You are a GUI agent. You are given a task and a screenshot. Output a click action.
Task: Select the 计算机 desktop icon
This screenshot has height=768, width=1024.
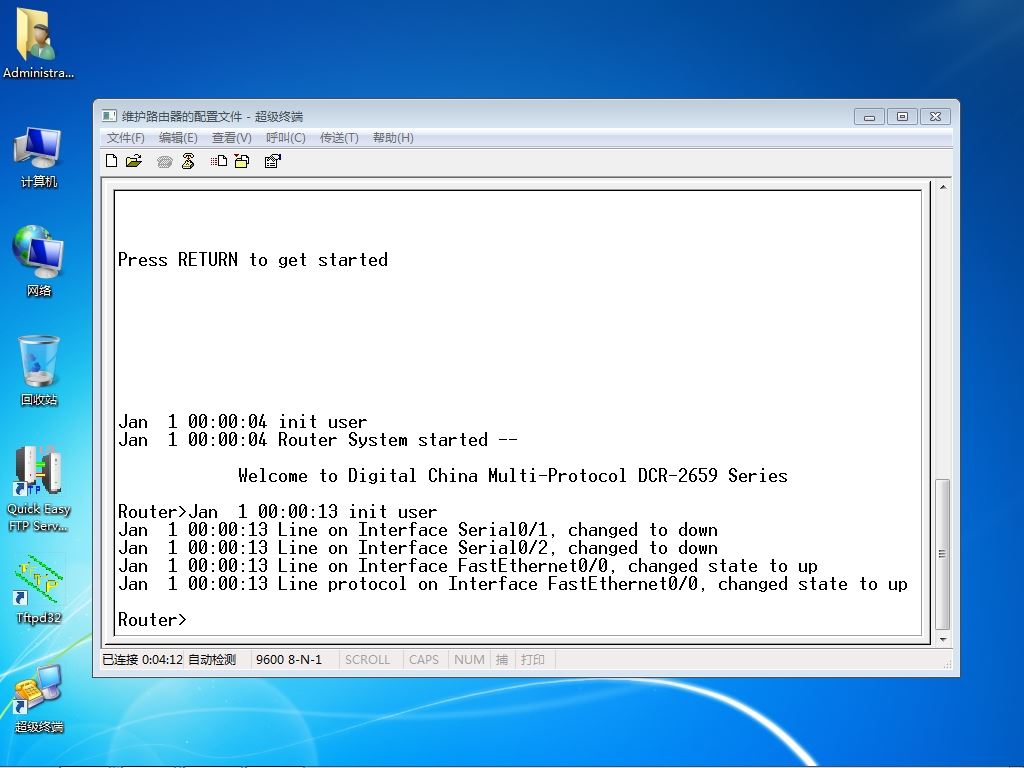point(39,157)
